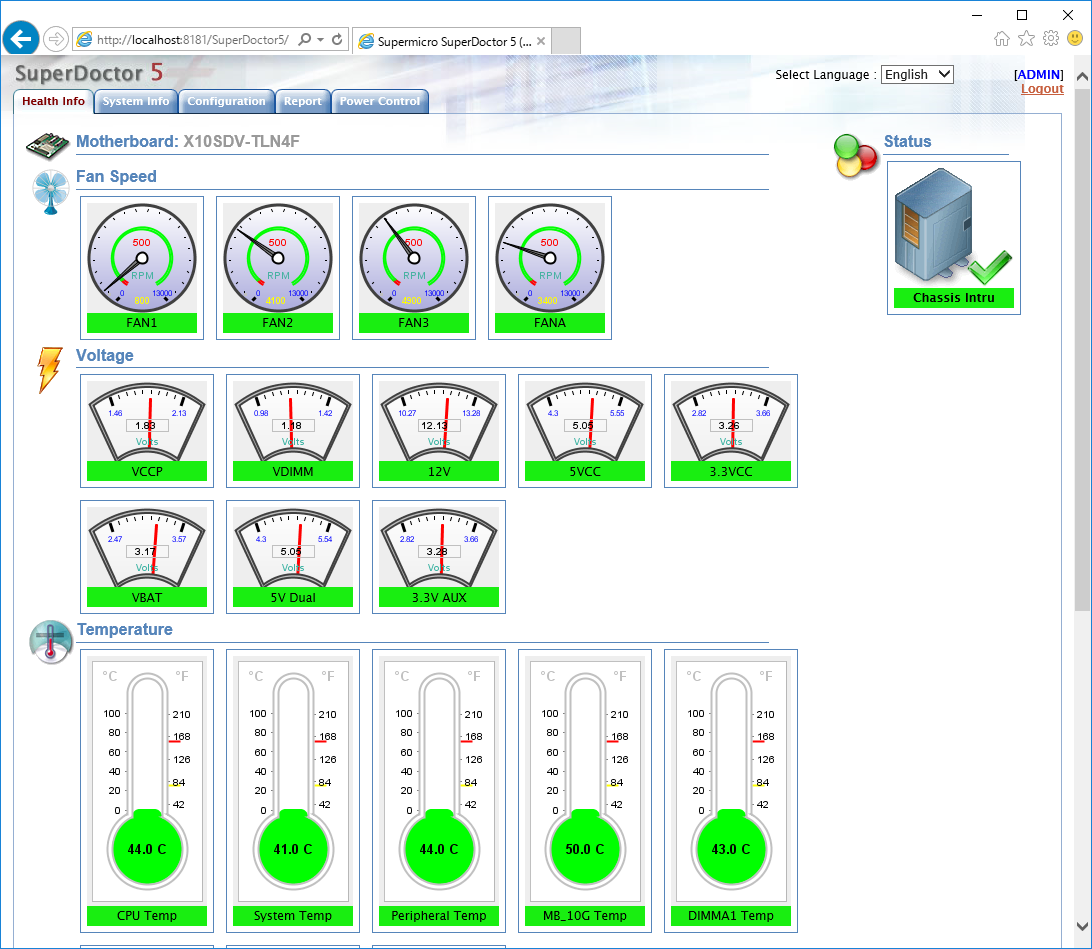Viewport: 1092px width, 949px height.
Task: Click the FAN1 green label
Action: tap(142, 322)
